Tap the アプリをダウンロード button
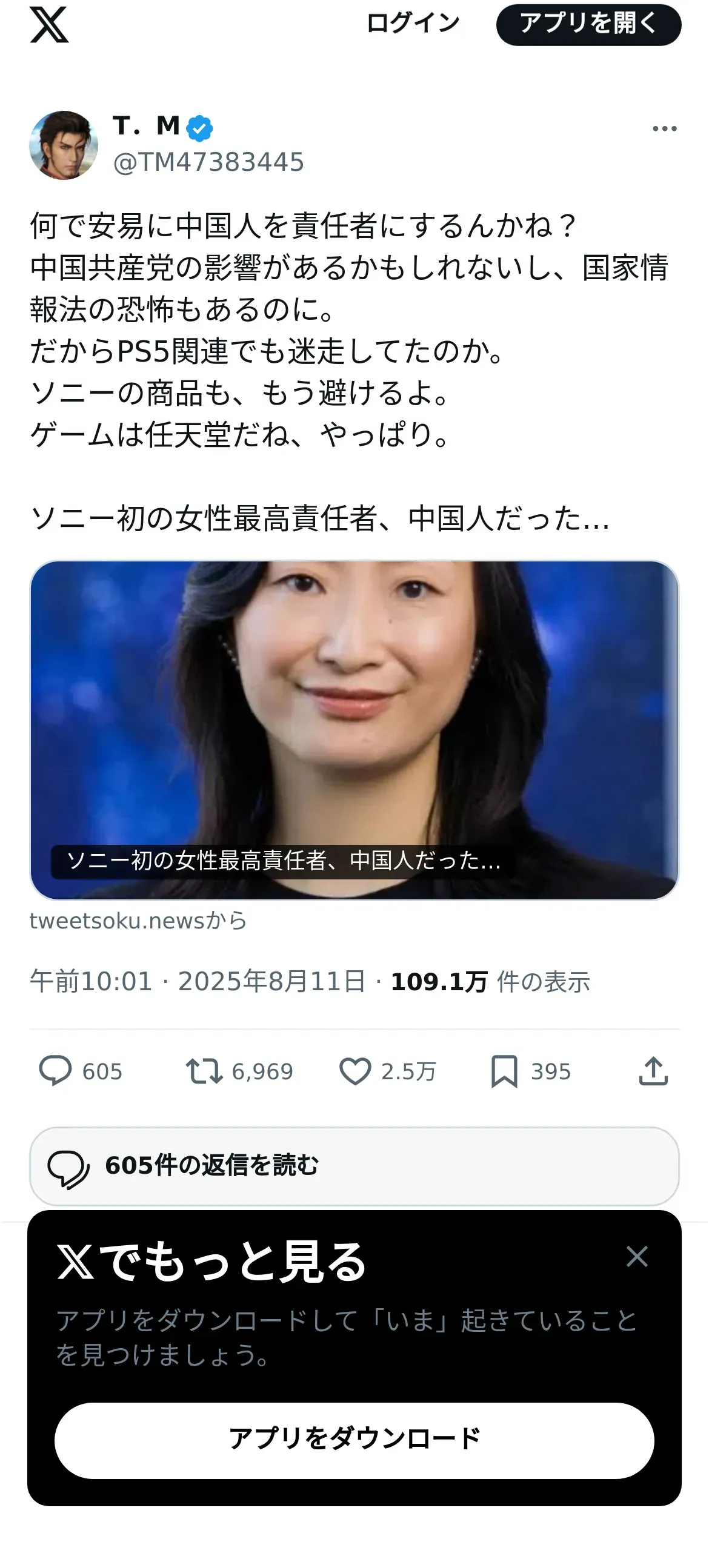The height and width of the screenshot is (1568, 709). click(x=354, y=1440)
